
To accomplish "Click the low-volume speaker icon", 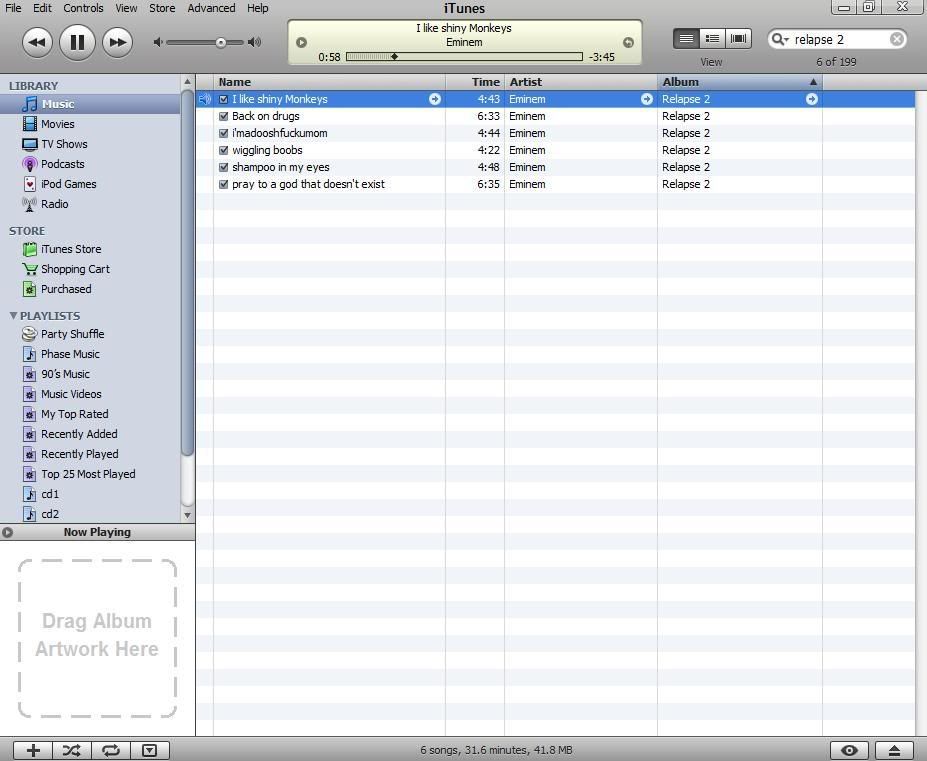I will [157, 42].
